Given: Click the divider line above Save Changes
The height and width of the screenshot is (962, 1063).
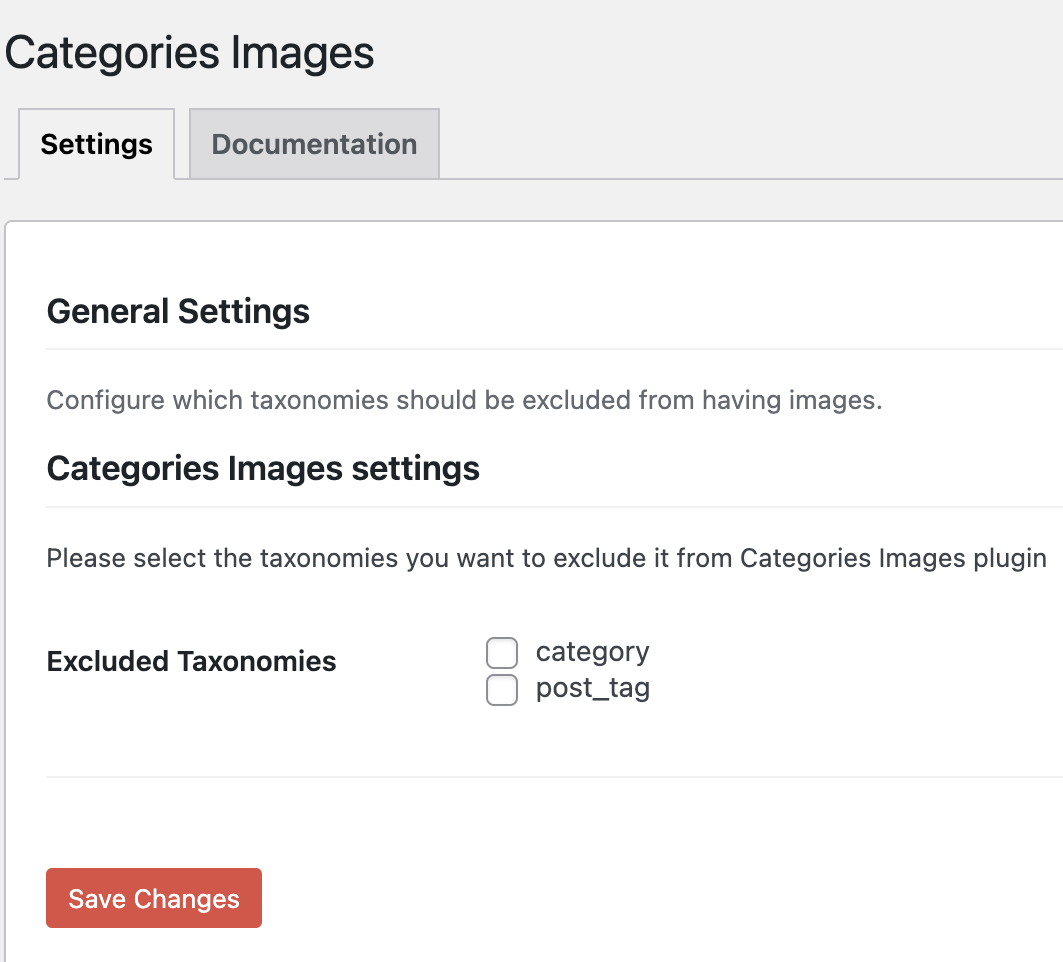Looking at the screenshot, I should pyautogui.click(x=550, y=777).
